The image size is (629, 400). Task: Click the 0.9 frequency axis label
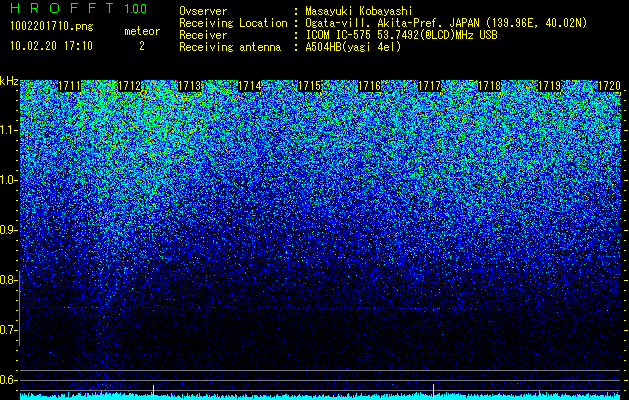[8, 230]
